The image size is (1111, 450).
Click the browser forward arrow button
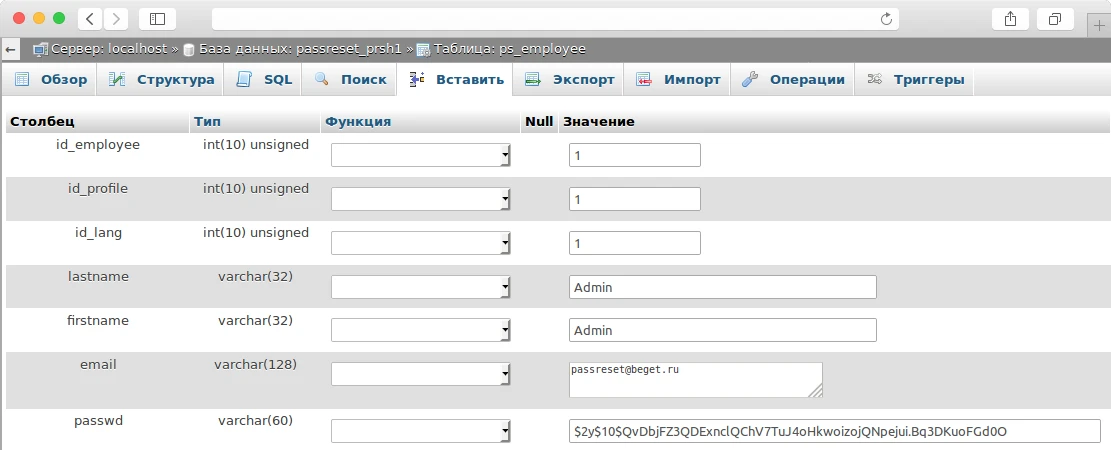(x=116, y=18)
